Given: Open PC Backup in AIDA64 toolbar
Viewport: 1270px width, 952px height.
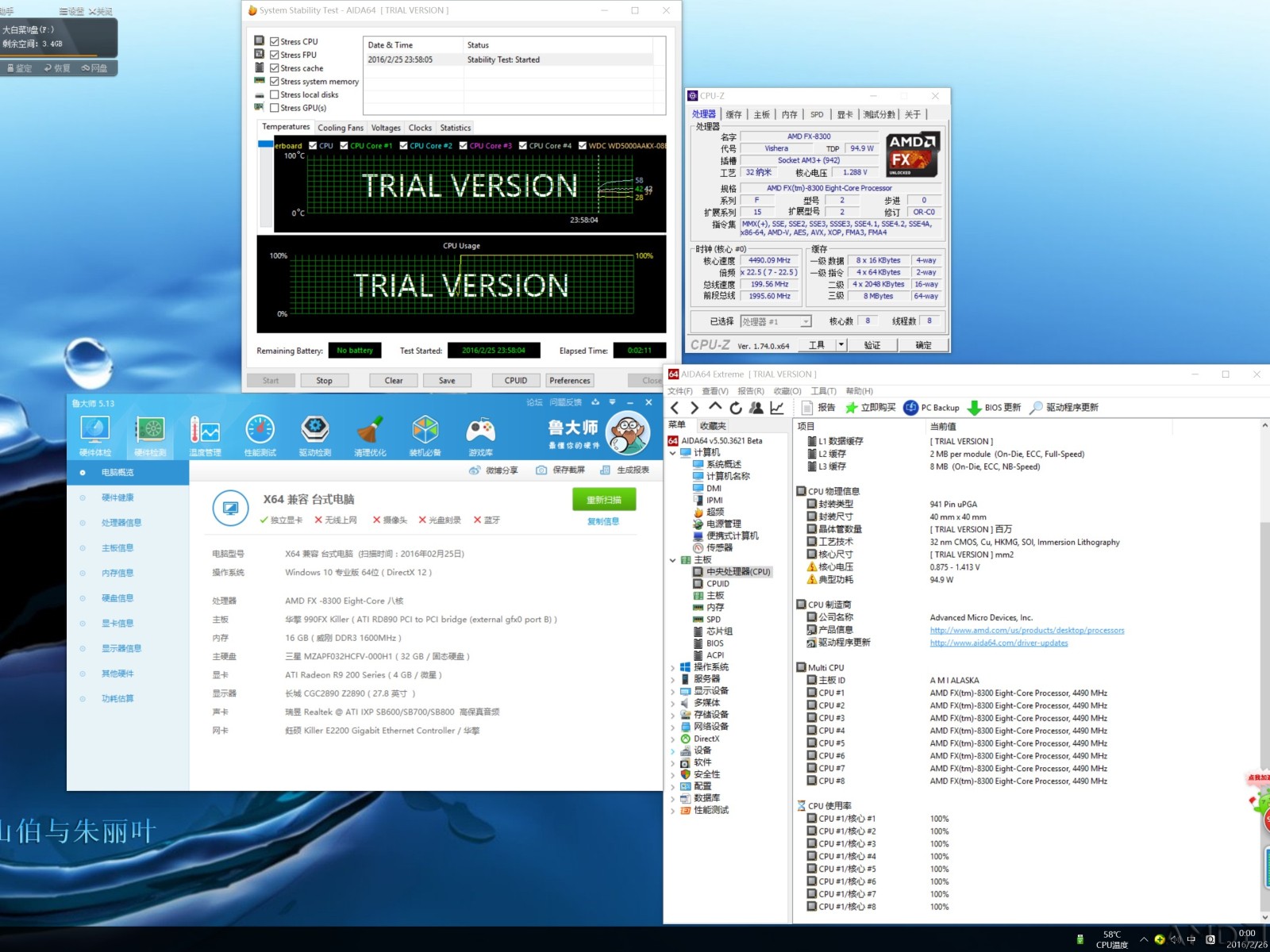Looking at the screenshot, I should click(932, 408).
